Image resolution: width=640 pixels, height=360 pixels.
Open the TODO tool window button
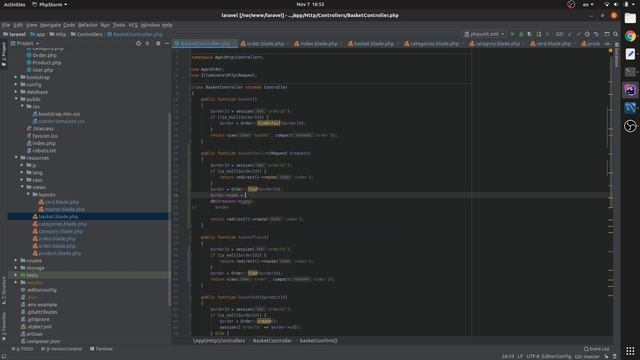23,349
